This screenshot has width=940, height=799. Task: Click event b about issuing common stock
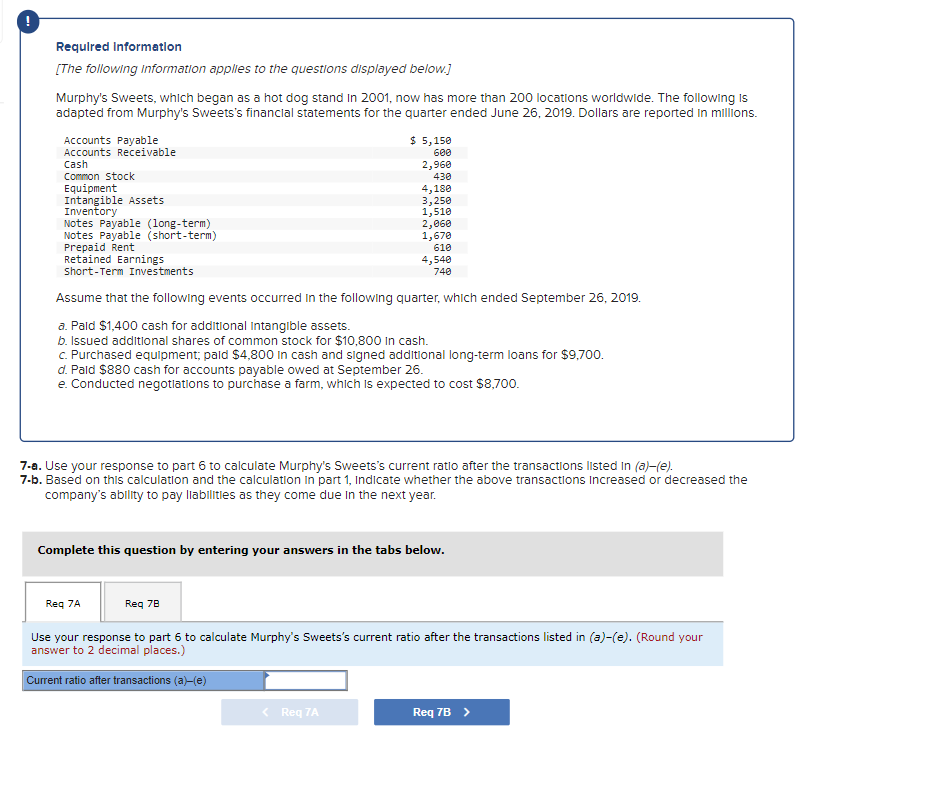coord(243,340)
